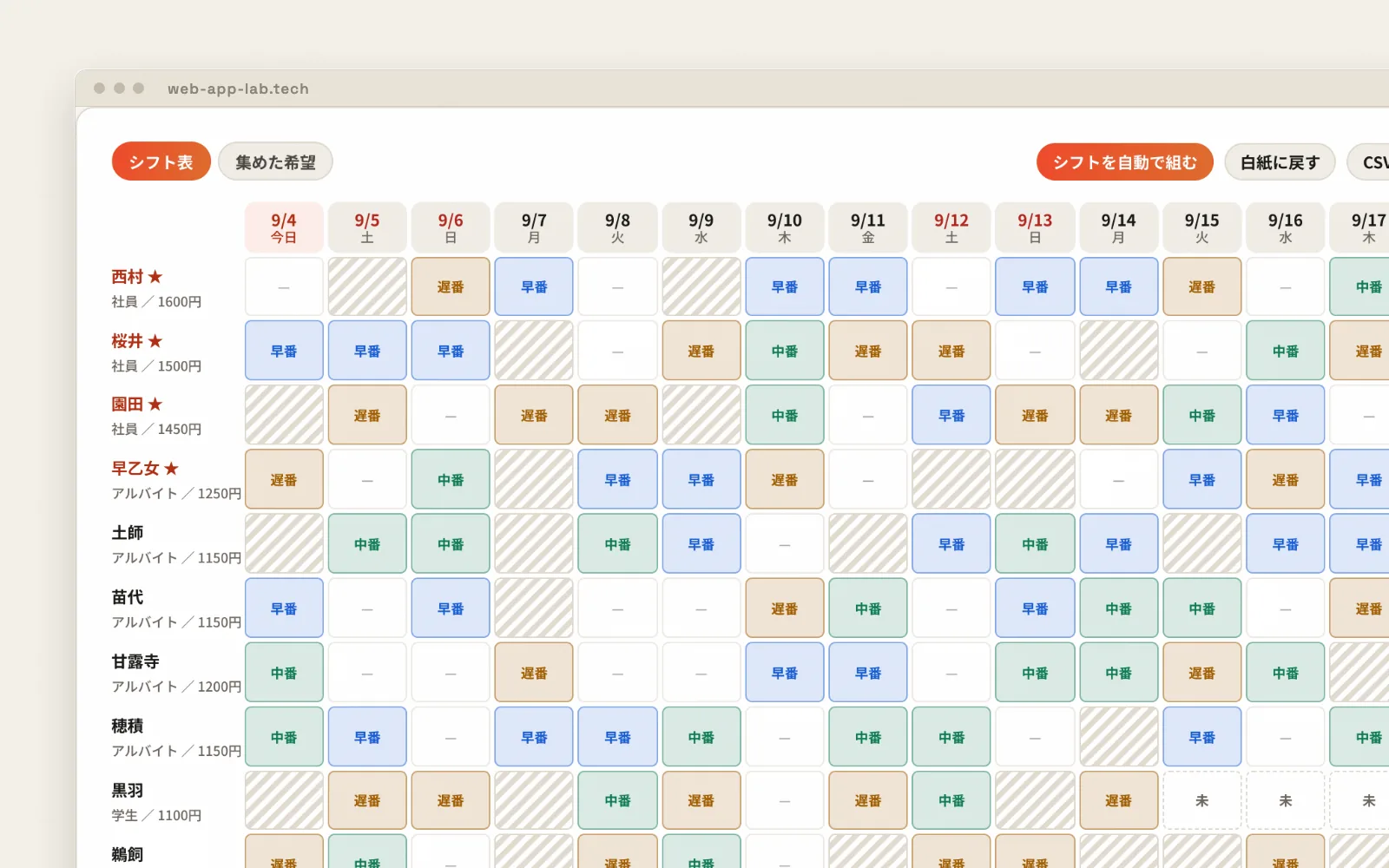Click the star icon beside 園田

click(x=155, y=404)
